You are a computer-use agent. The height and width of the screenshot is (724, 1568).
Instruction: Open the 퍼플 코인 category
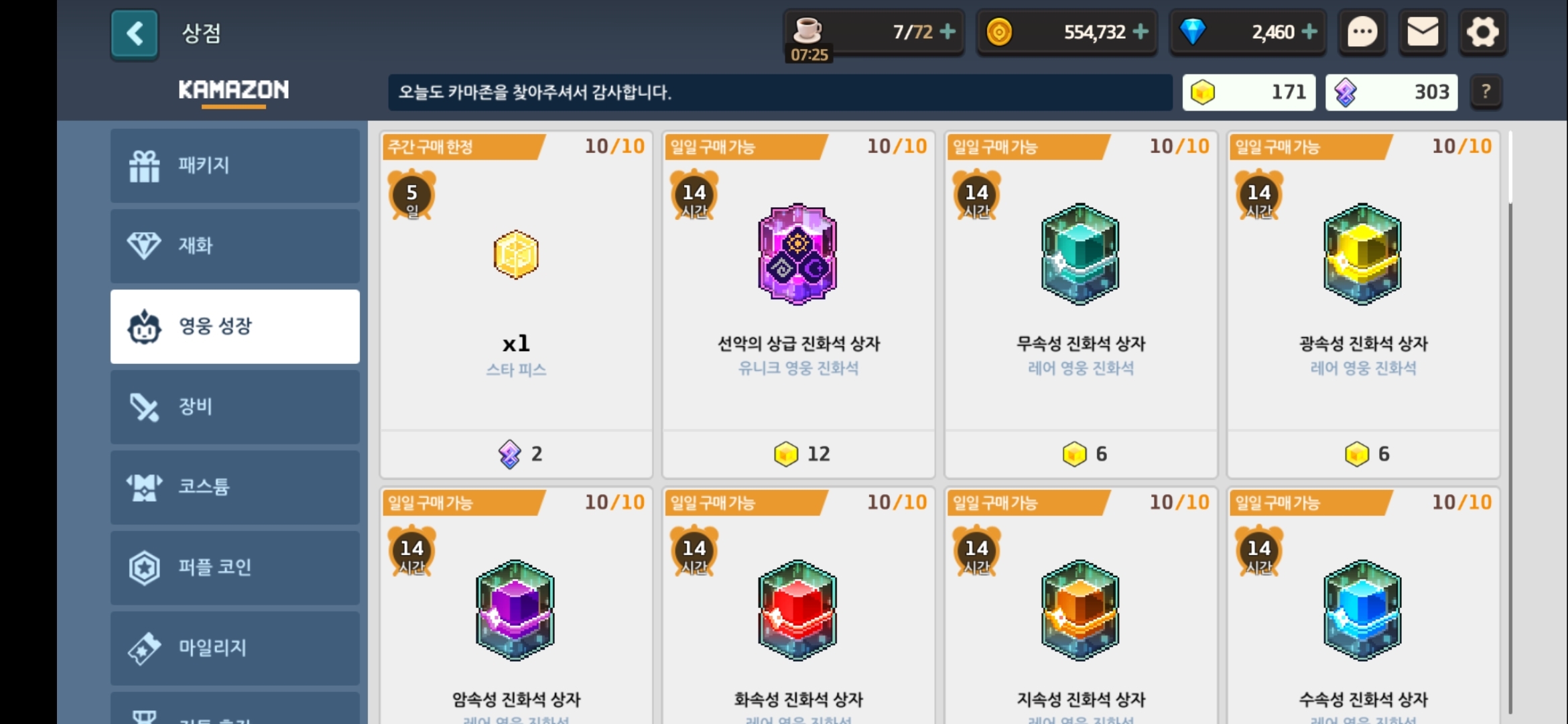coord(235,568)
